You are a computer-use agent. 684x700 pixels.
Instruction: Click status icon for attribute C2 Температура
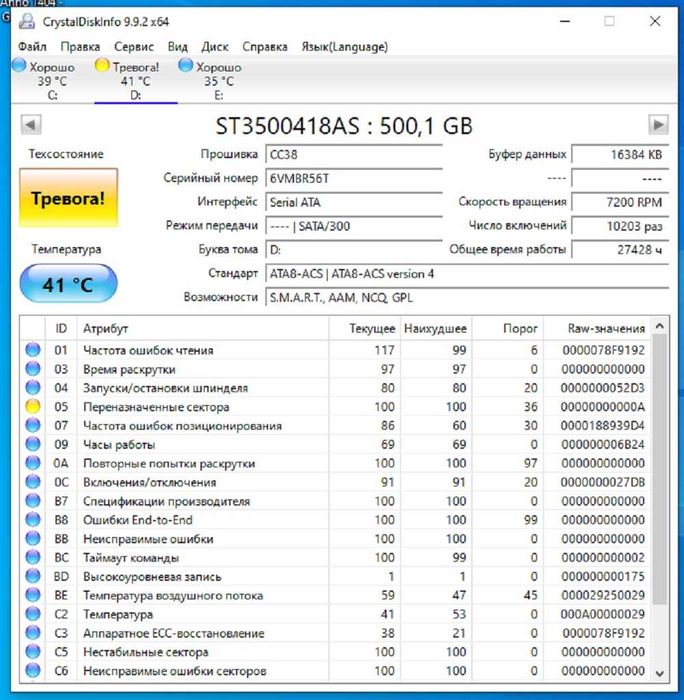(33, 614)
